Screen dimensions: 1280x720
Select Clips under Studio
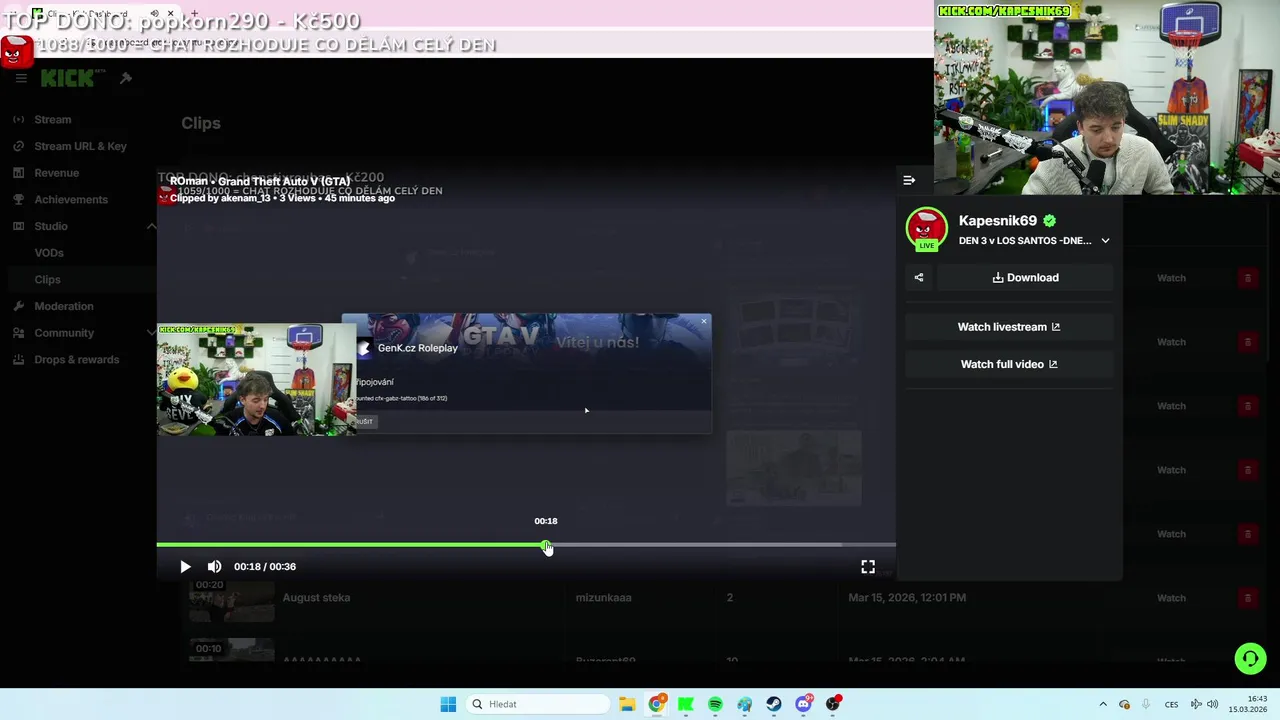[80, 280]
